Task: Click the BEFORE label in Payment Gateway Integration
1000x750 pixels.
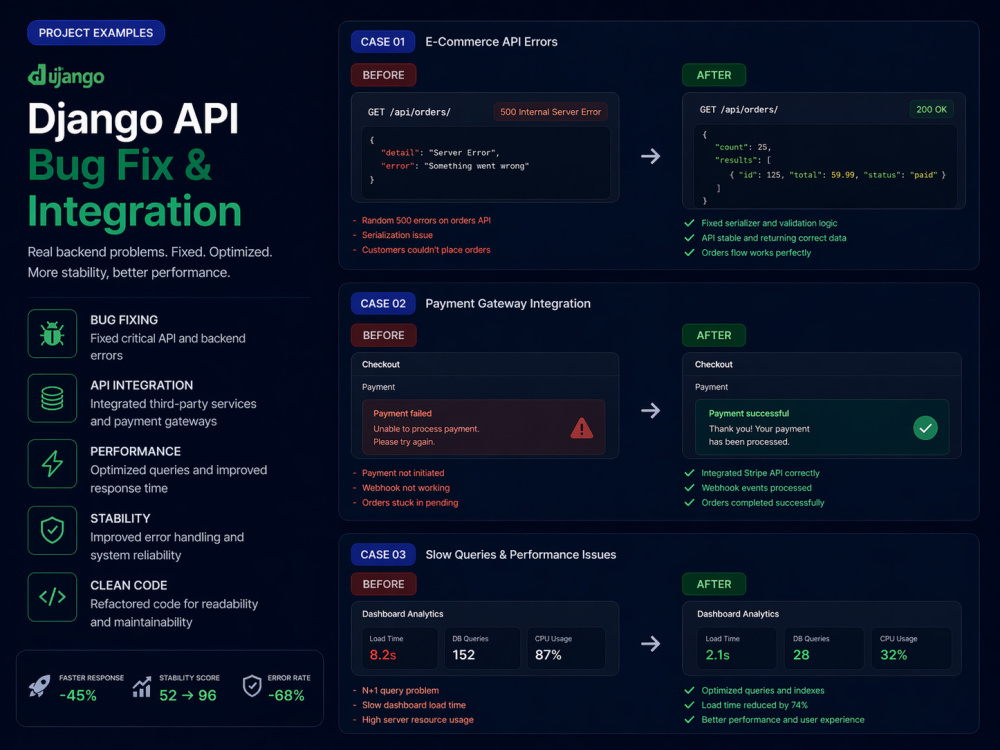Action: point(383,335)
